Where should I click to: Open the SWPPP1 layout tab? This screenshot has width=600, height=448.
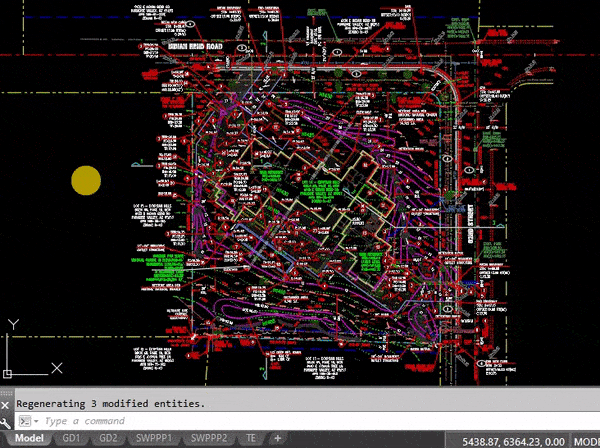(154, 438)
